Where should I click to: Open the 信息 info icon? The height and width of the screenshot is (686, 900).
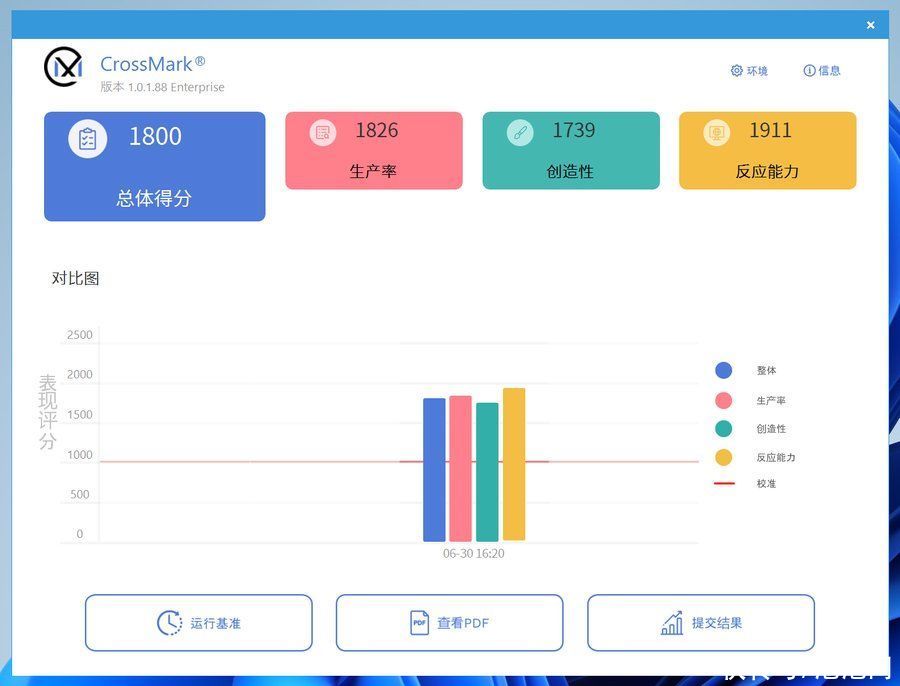tap(809, 71)
